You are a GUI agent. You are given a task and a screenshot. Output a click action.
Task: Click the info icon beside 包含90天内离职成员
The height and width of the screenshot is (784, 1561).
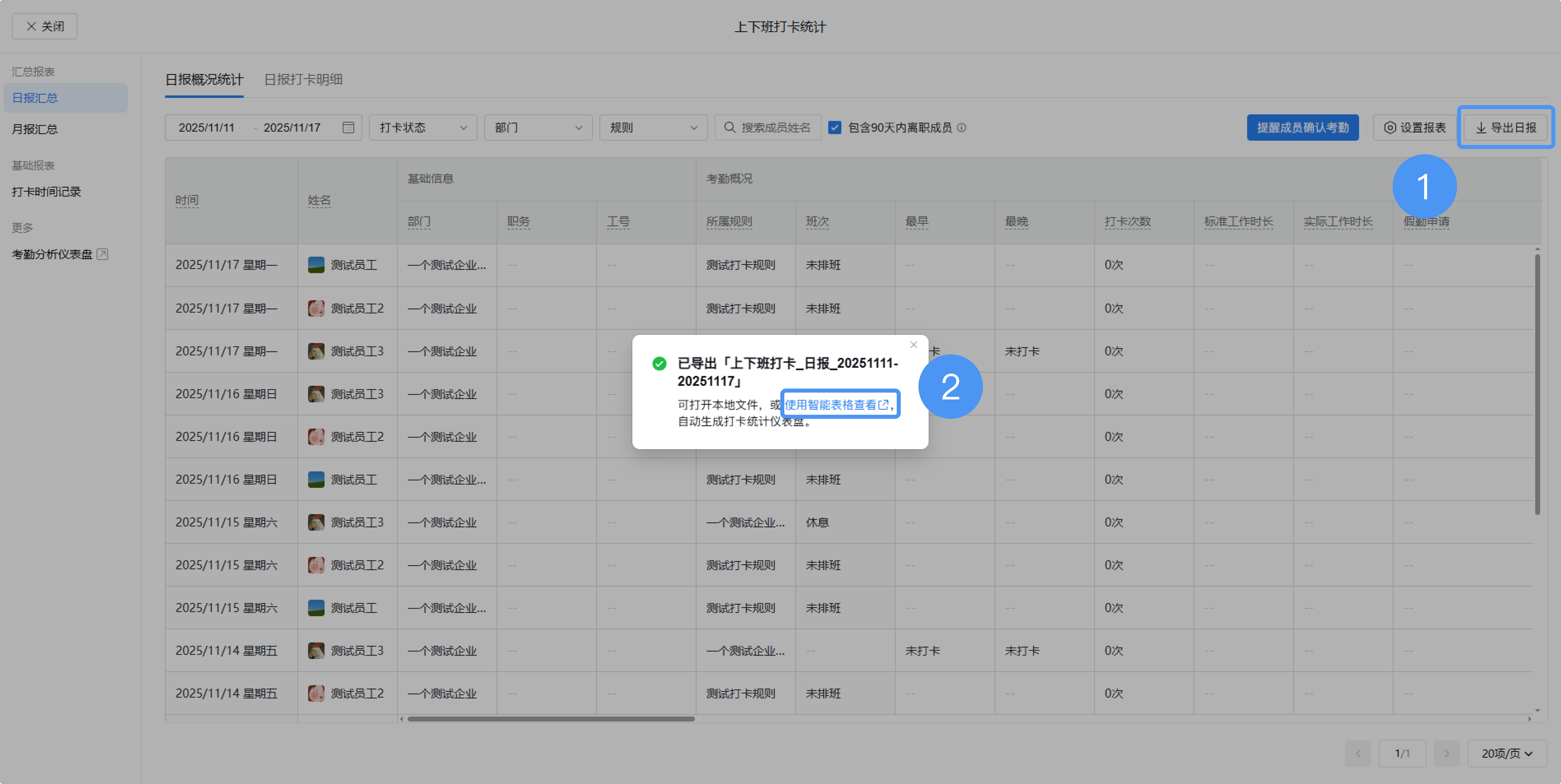pos(962,127)
